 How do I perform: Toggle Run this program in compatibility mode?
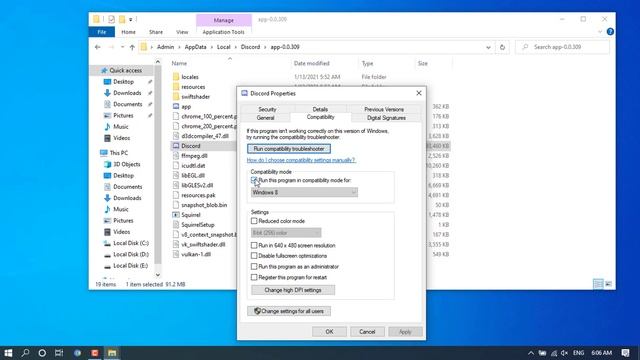click(254, 180)
